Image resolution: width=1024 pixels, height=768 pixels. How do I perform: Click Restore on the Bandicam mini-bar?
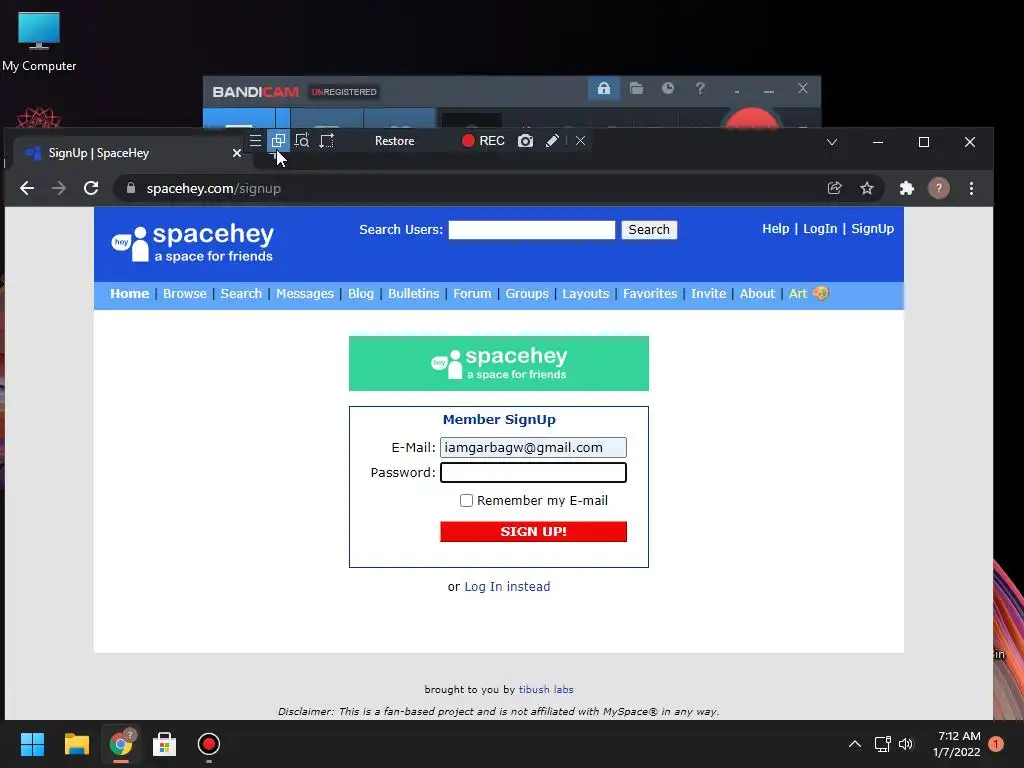(394, 141)
